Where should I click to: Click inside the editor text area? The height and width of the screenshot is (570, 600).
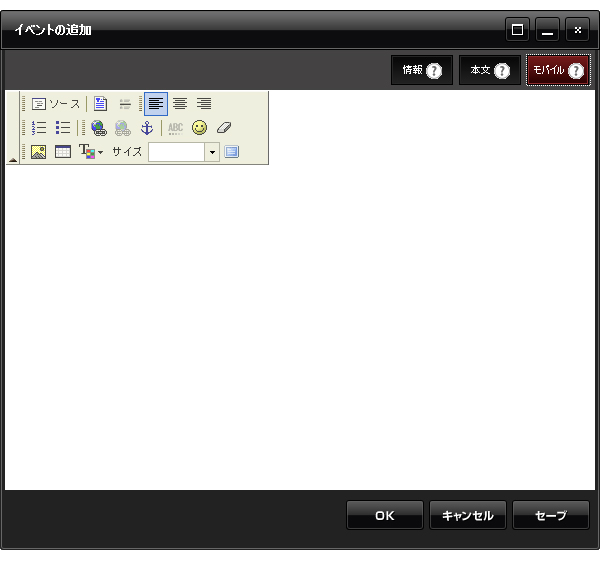point(300,327)
